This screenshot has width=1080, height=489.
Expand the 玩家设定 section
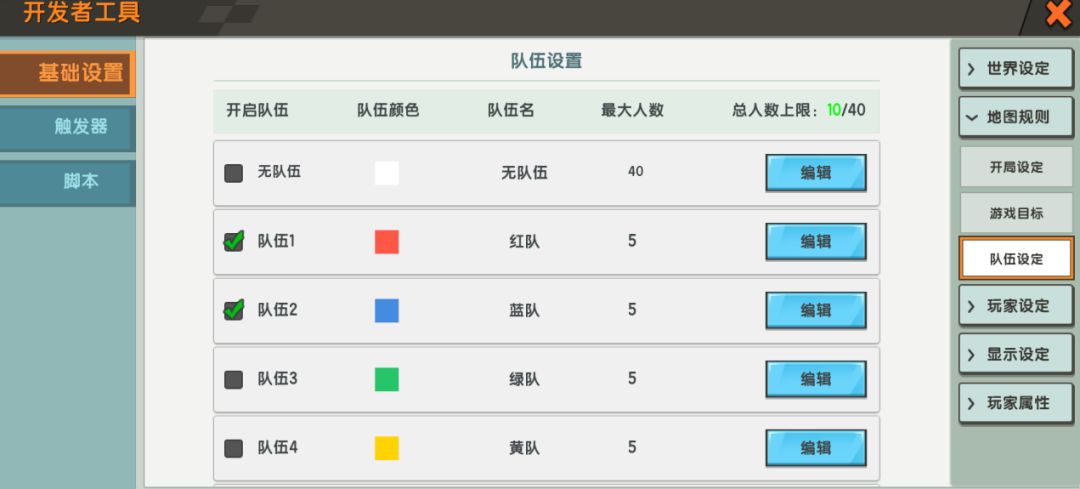pyautogui.click(x=1016, y=306)
